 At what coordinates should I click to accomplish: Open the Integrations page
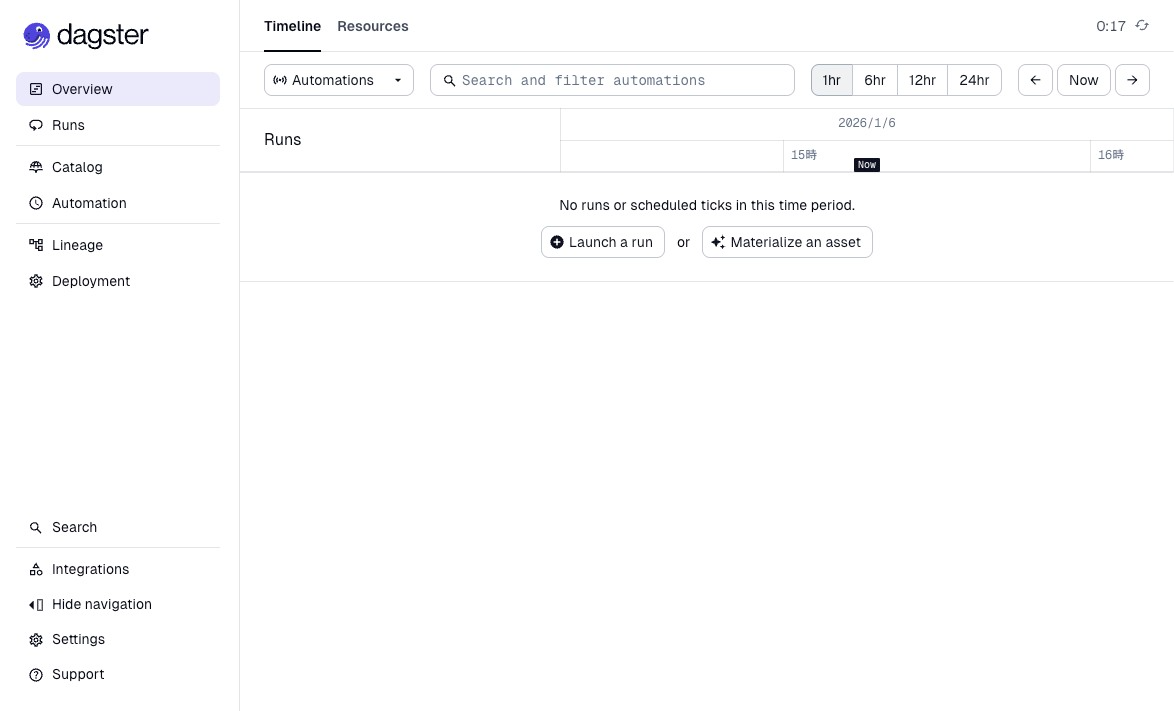point(90,569)
